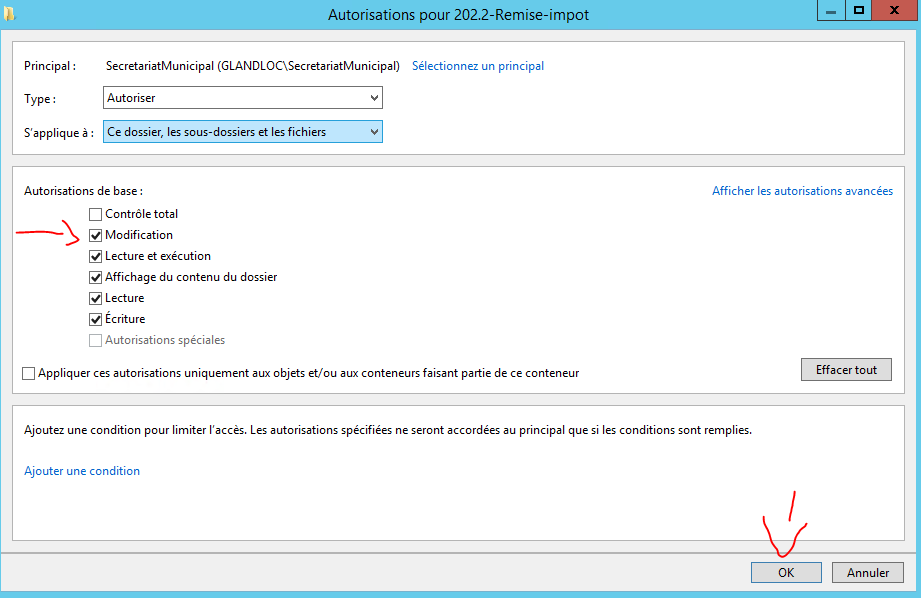Minimize the Autorisations dialog window

830,11
